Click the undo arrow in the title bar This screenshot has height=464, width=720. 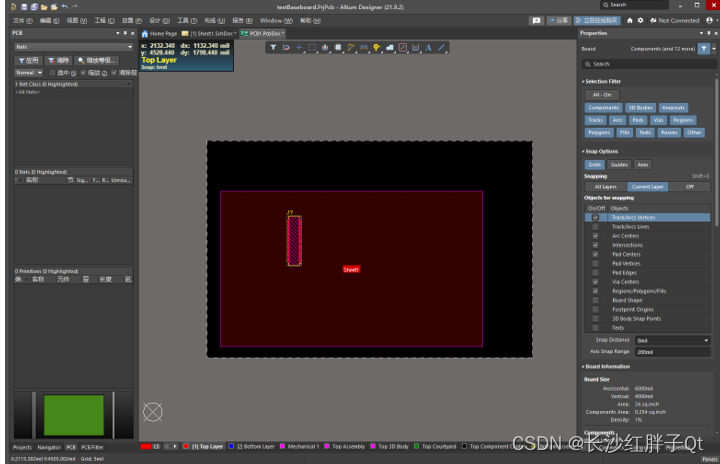[65, 7]
